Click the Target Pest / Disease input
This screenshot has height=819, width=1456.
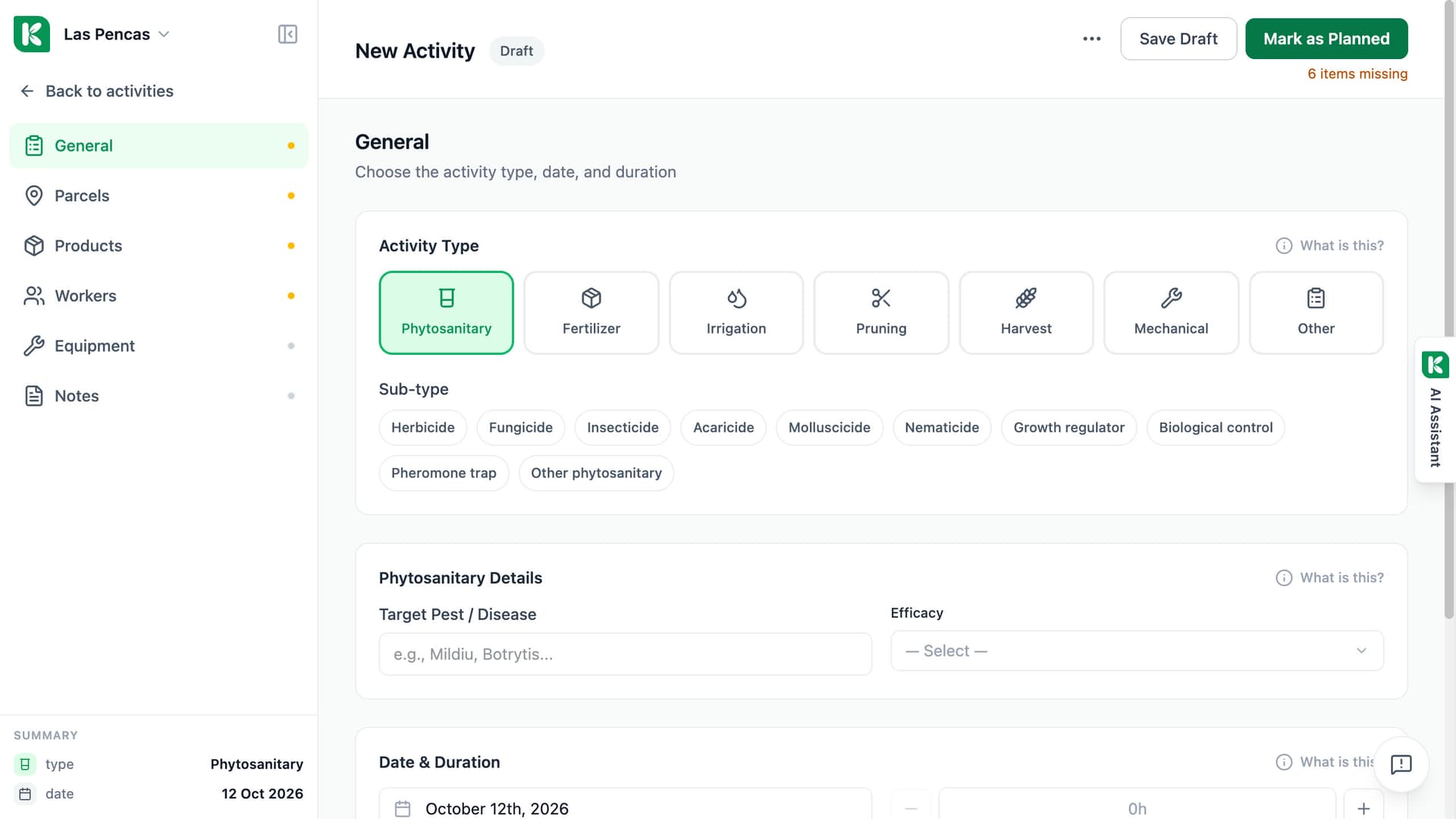[625, 654]
